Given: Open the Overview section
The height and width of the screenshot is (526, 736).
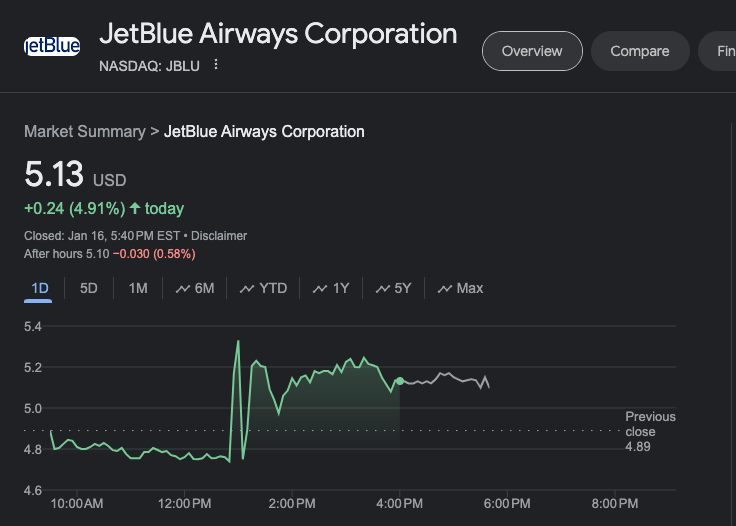Looking at the screenshot, I should click(x=531, y=51).
